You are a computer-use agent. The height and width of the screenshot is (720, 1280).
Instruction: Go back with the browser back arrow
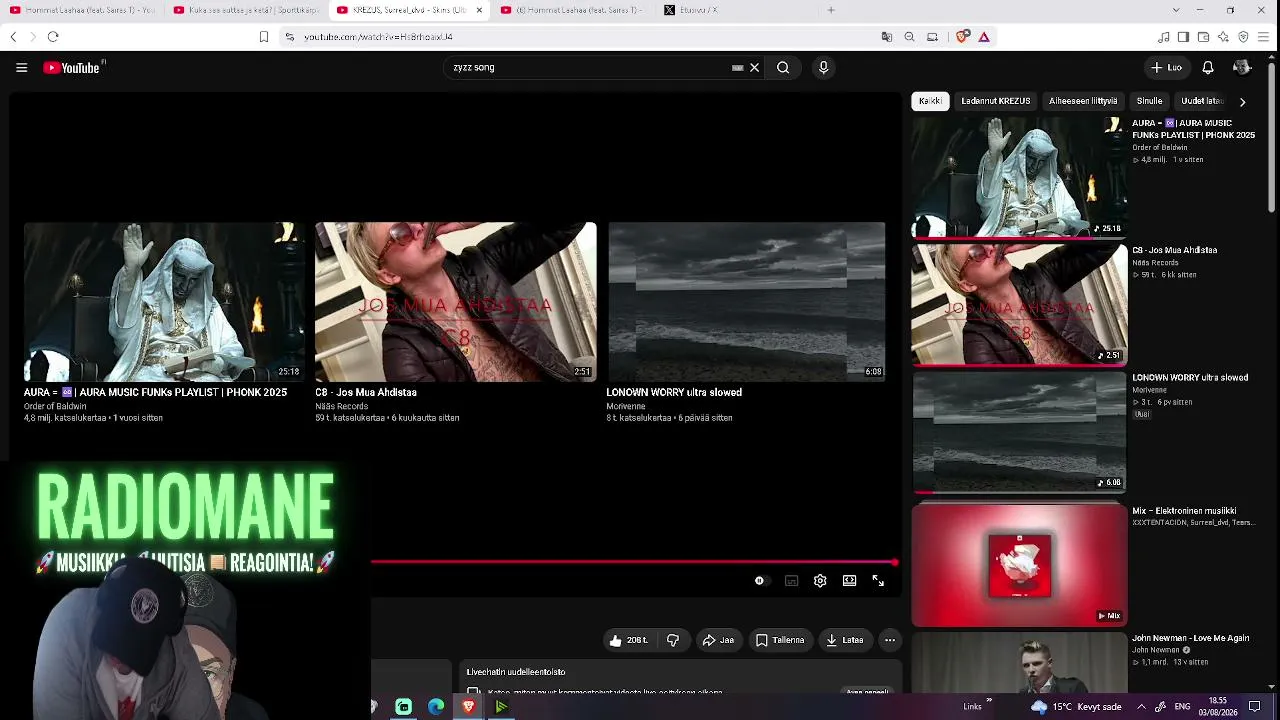tap(13, 37)
